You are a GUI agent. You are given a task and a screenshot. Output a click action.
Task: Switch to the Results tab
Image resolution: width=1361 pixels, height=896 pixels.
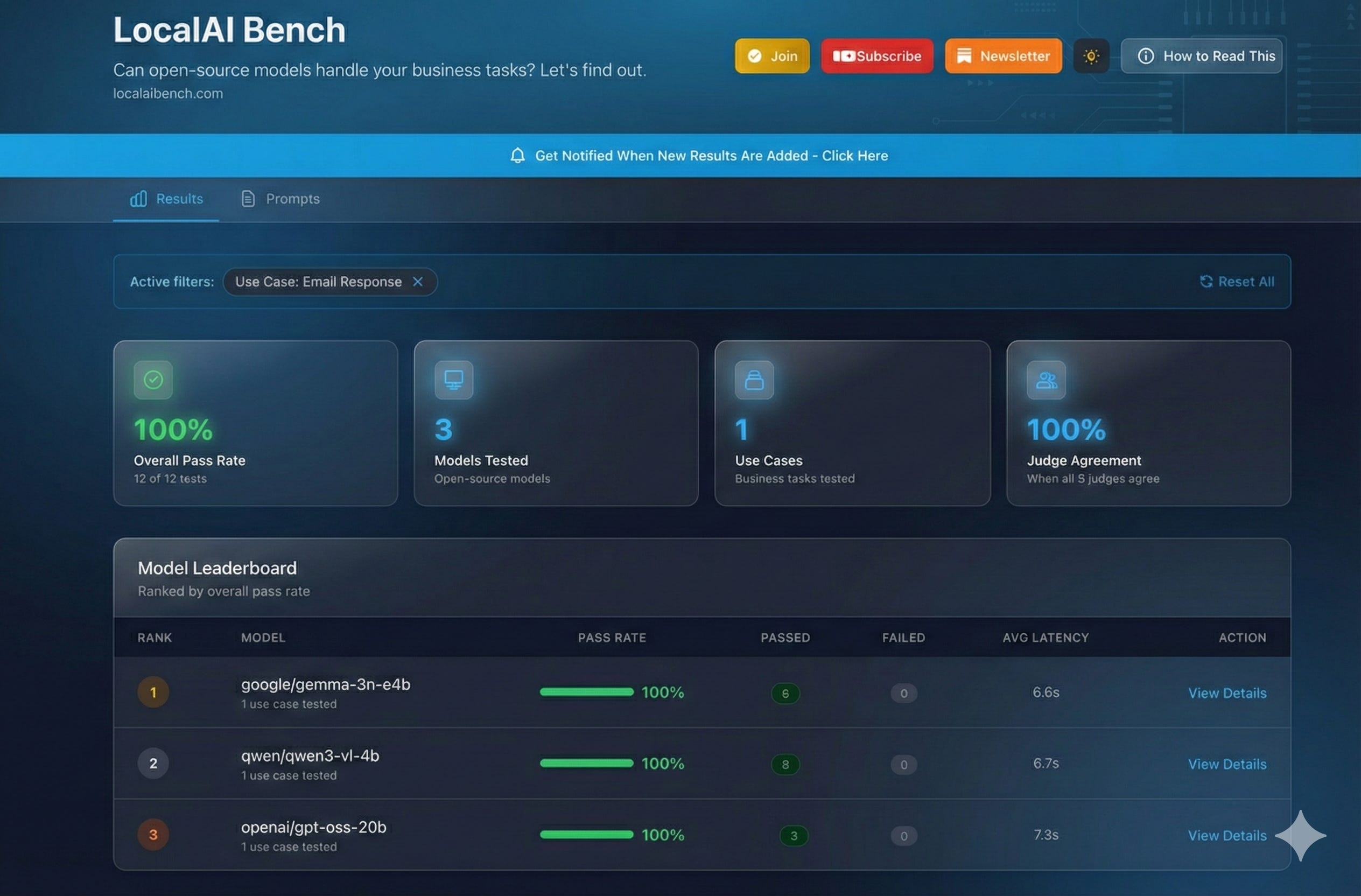[x=166, y=199]
